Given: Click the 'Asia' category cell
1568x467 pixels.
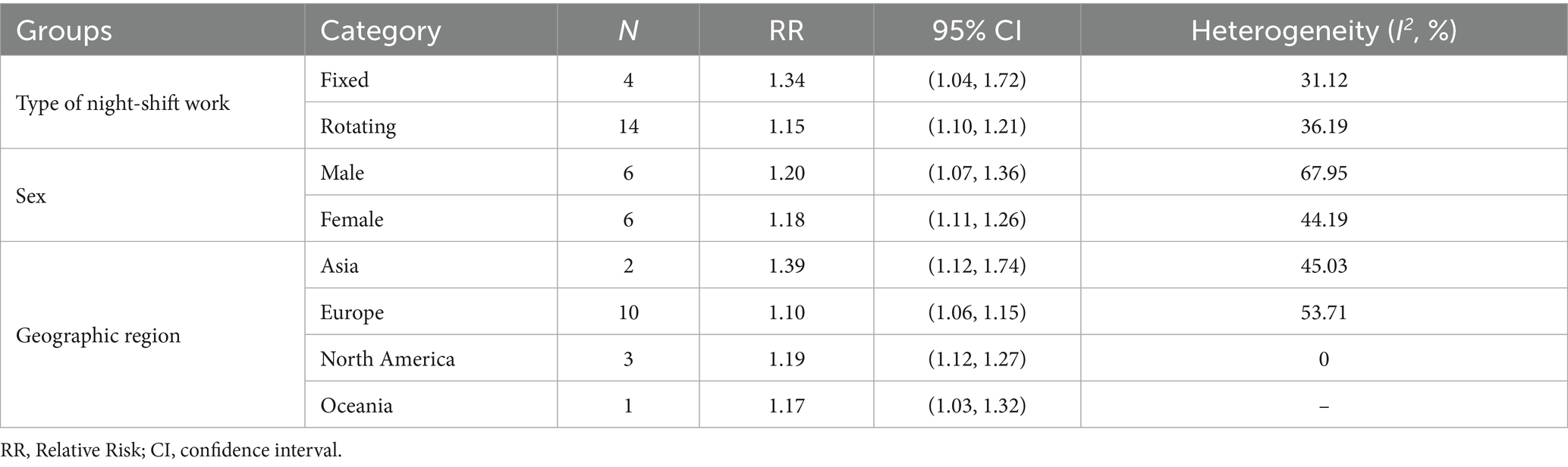Looking at the screenshot, I should point(339,266).
